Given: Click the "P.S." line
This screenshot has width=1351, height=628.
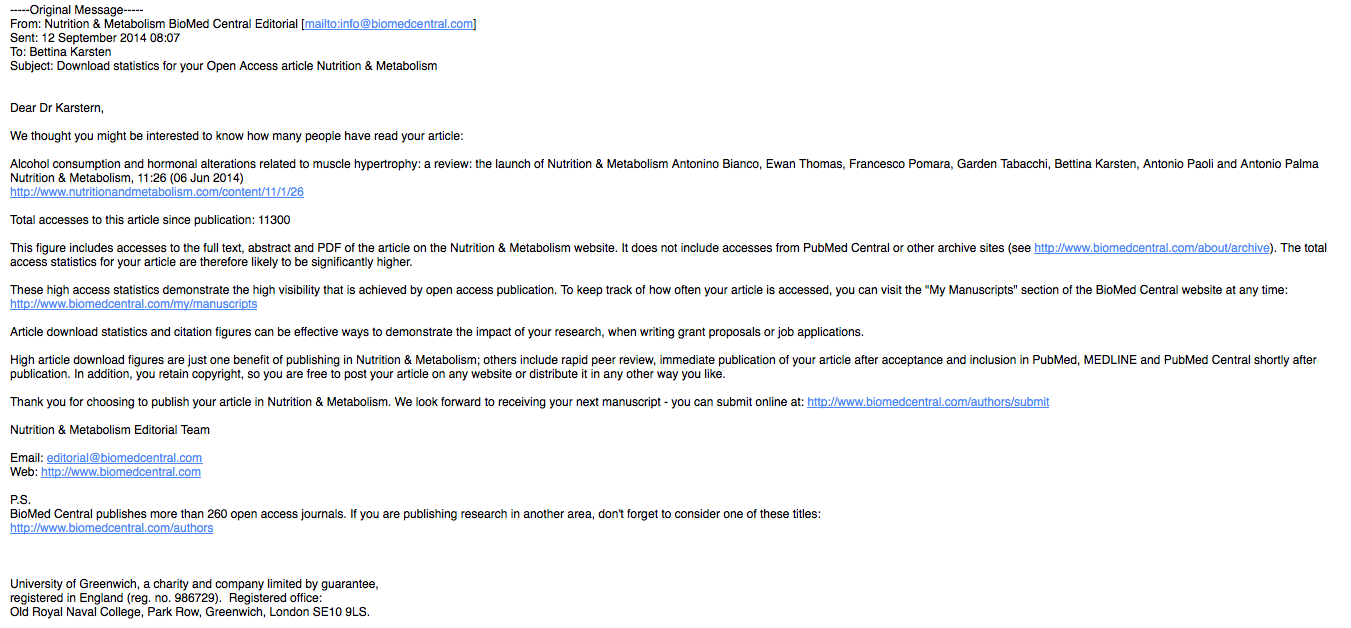Looking at the screenshot, I should (x=20, y=500).
